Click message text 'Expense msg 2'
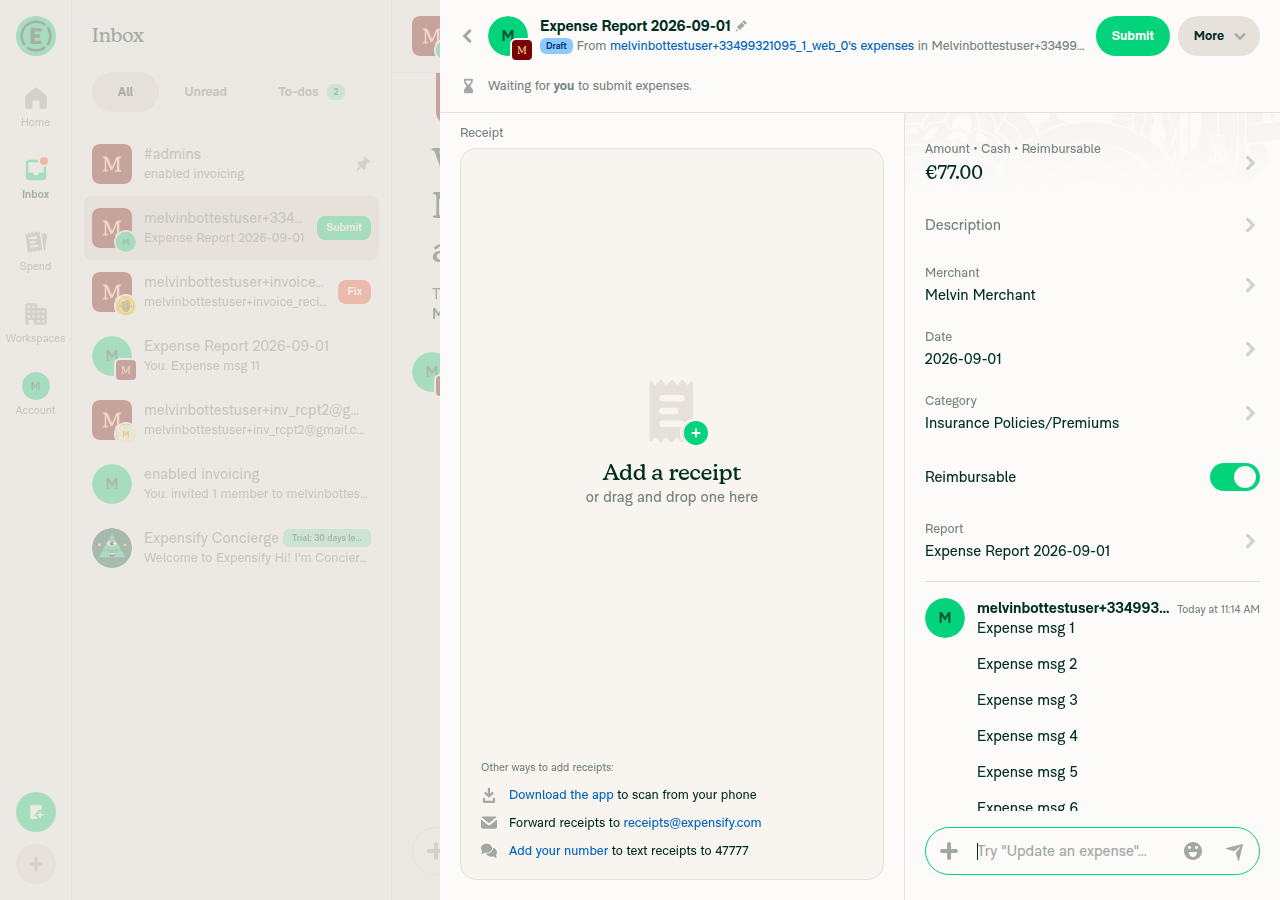 coord(1027,664)
